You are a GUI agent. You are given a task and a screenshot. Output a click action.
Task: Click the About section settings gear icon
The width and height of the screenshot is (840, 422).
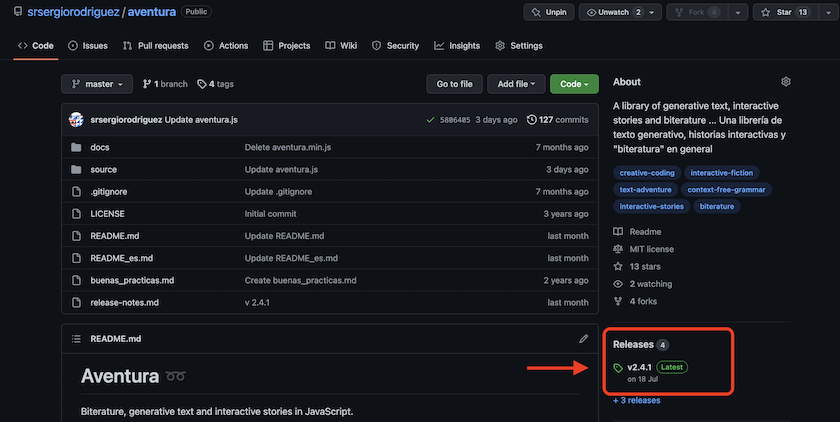[786, 82]
